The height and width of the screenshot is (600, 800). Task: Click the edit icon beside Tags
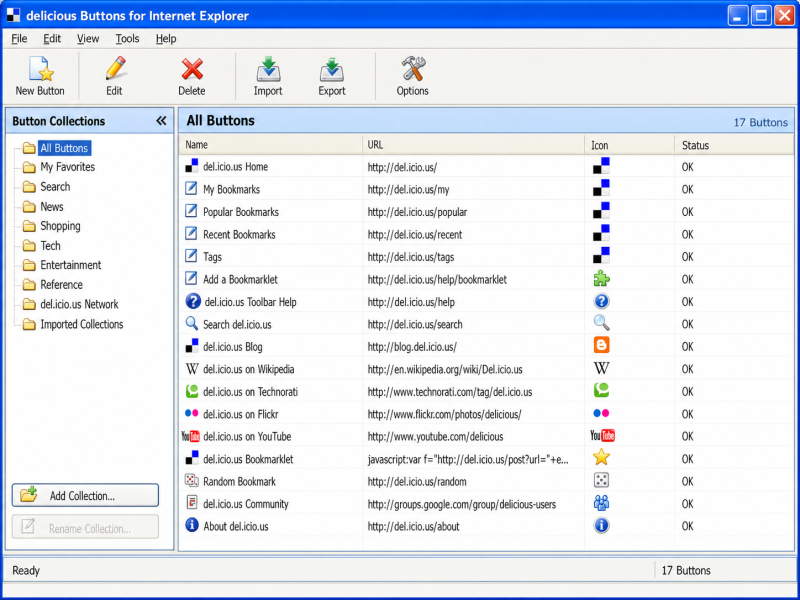click(x=191, y=256)
